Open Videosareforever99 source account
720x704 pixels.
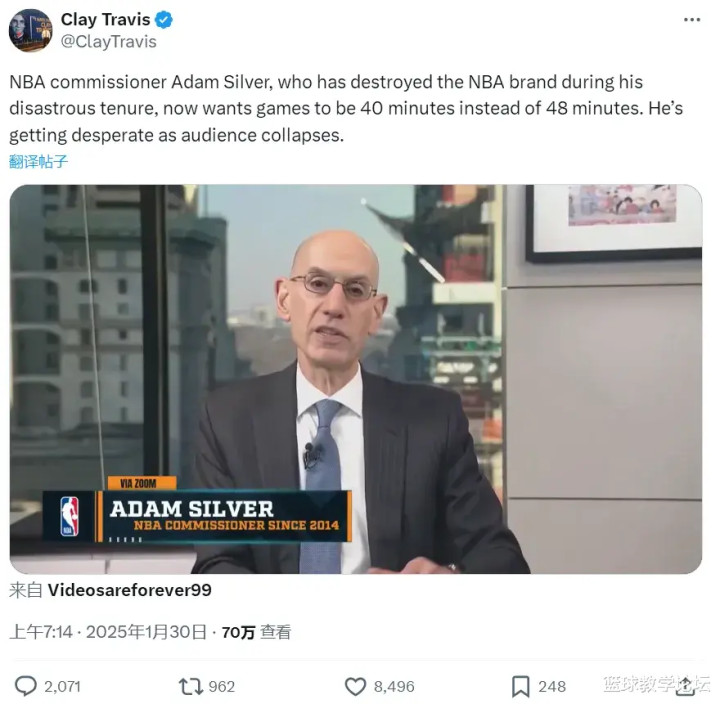point(129,590)
